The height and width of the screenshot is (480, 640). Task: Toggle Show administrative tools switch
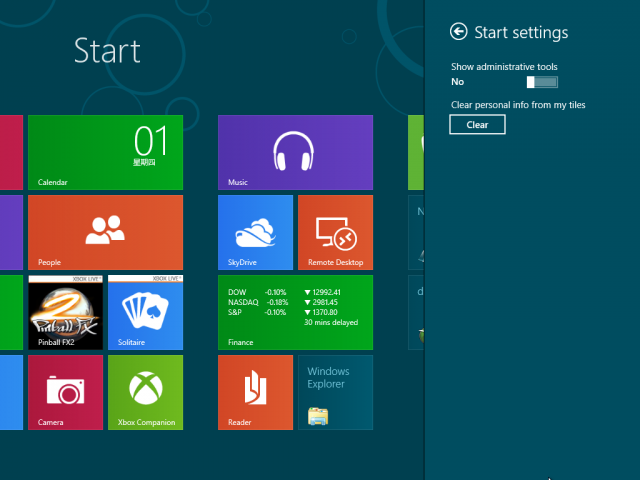click(542, 82)
